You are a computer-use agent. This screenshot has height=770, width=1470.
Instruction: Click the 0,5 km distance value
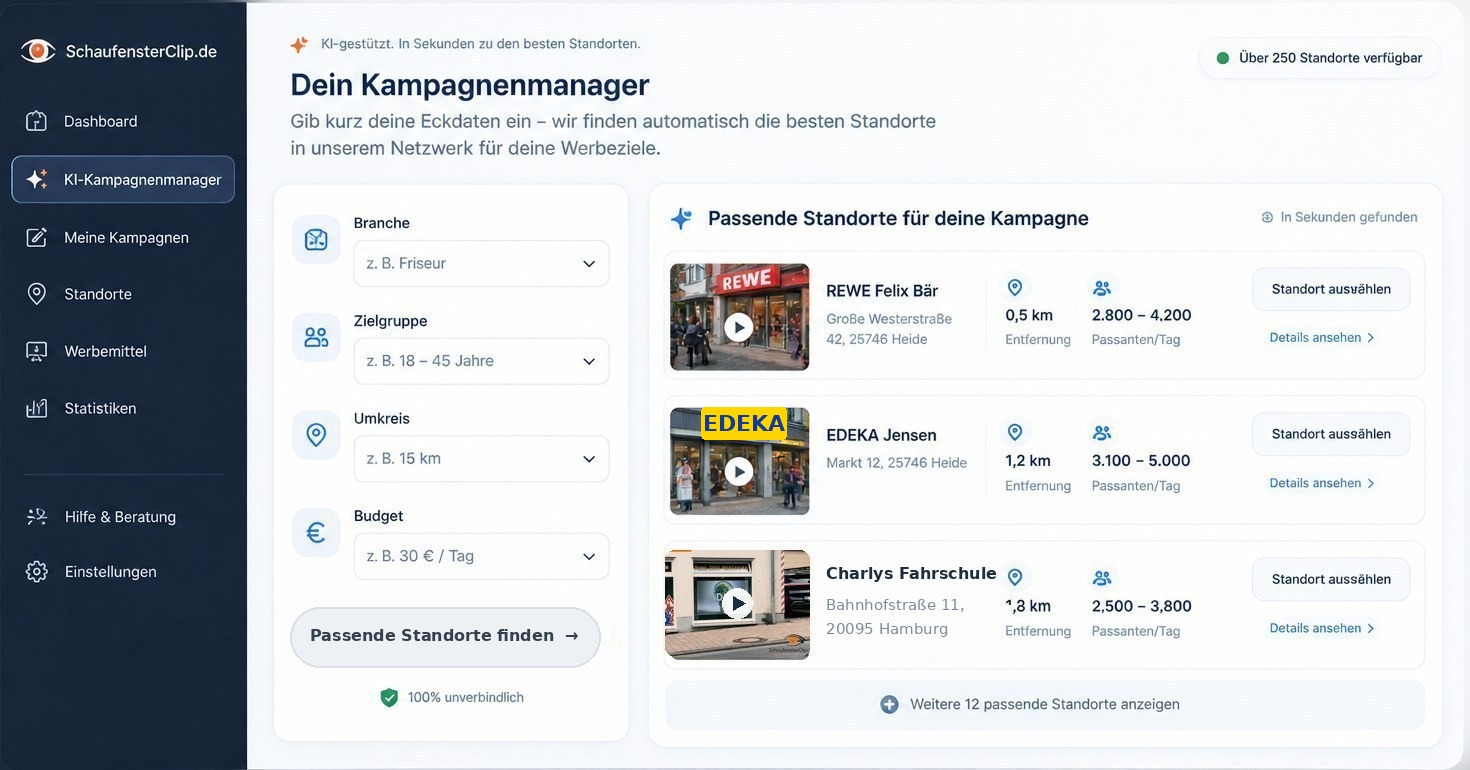pyautogui.click(x=1029, y=315)
